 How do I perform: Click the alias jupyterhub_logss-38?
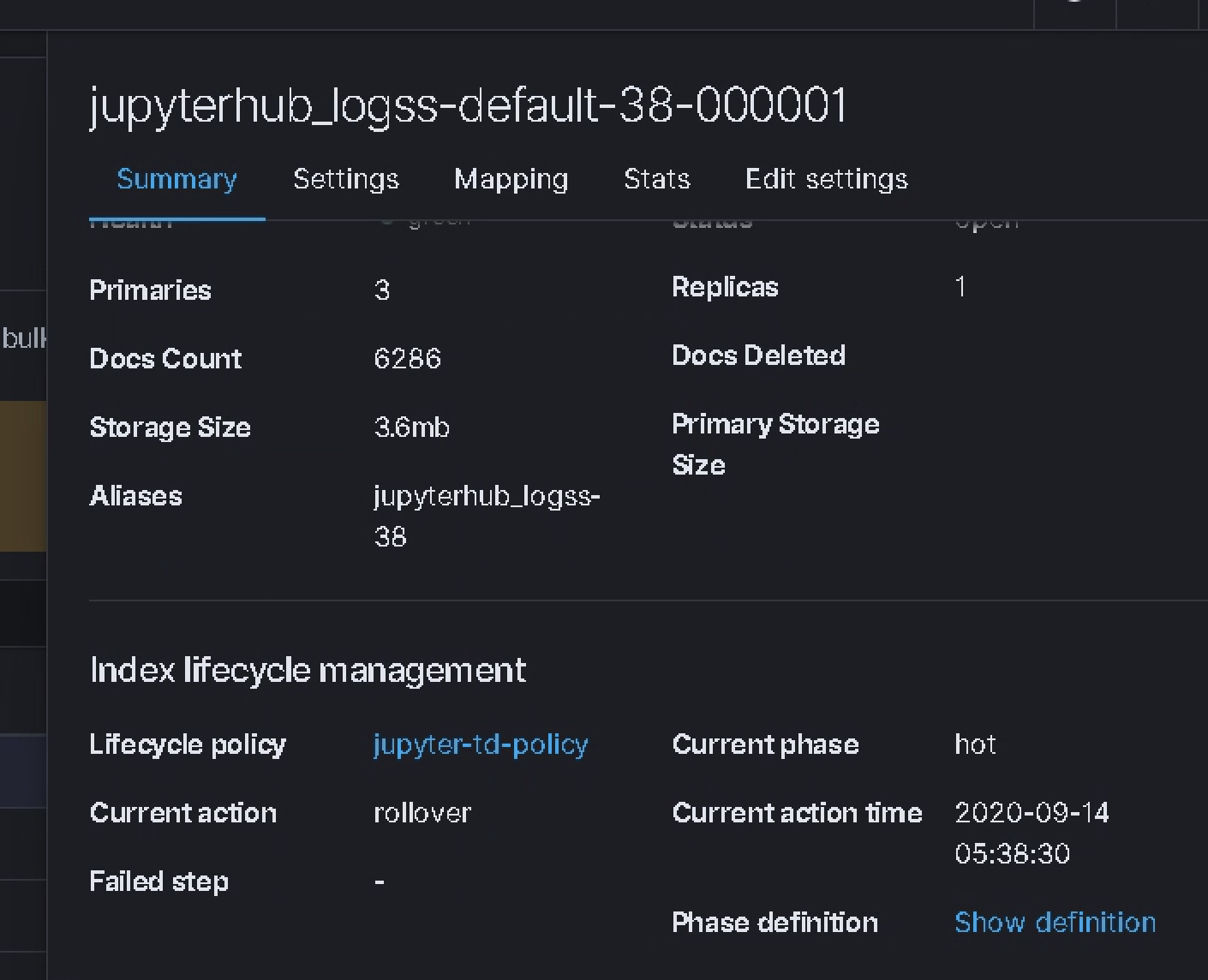point(486,516)
